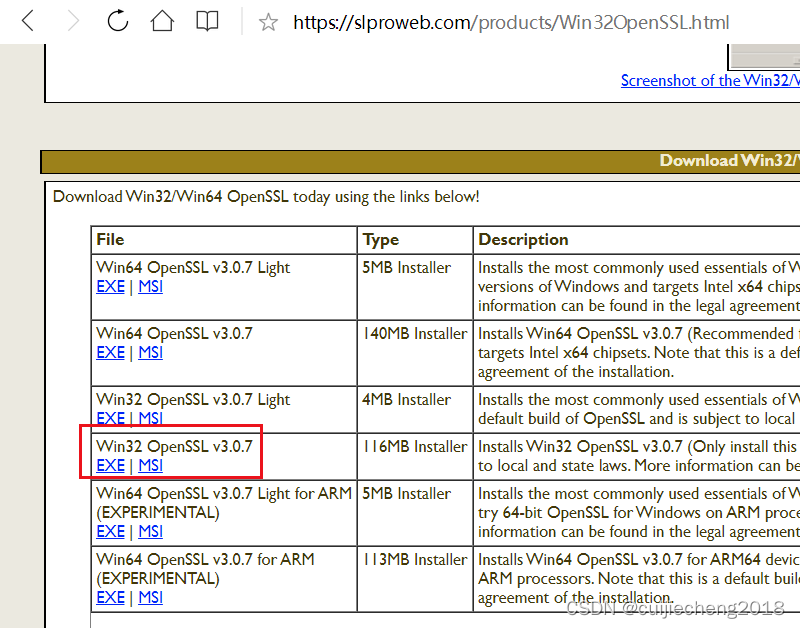Screen dimensions: 800x628
Task: Download Win64 OpenSSL v3.0.7 MSI installer
Action: pos(150,352)
